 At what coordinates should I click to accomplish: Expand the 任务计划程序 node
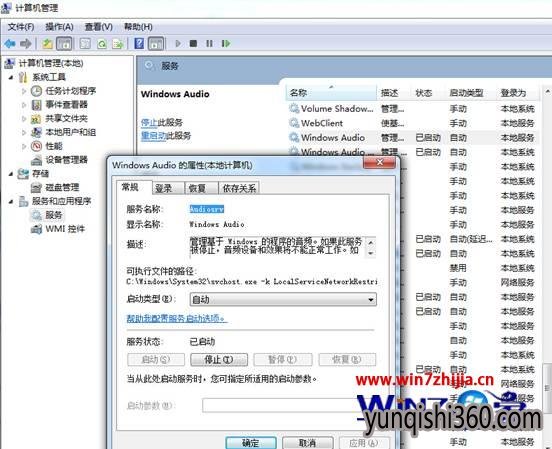click(24, 91)
